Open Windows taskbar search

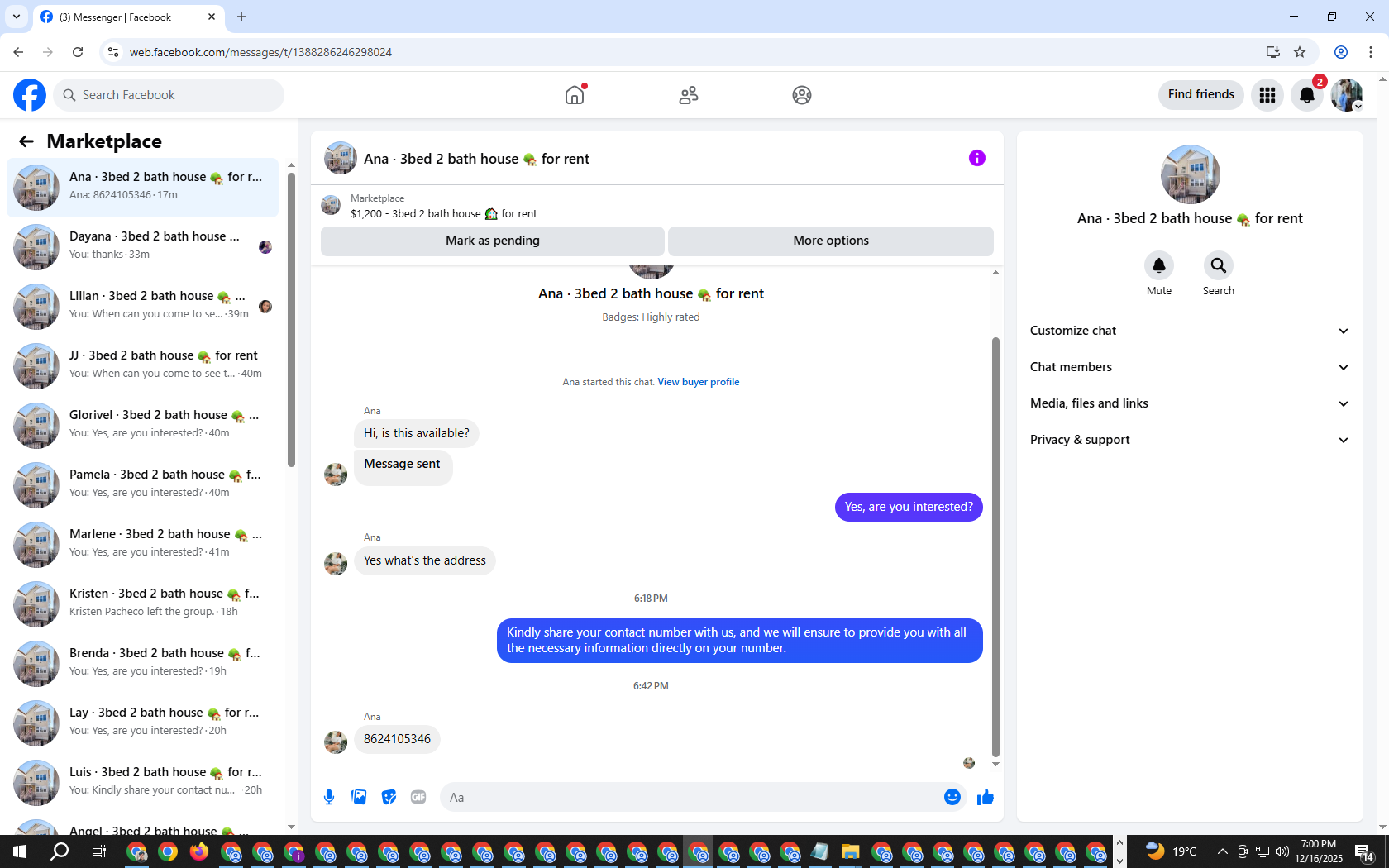click(60, 851)
